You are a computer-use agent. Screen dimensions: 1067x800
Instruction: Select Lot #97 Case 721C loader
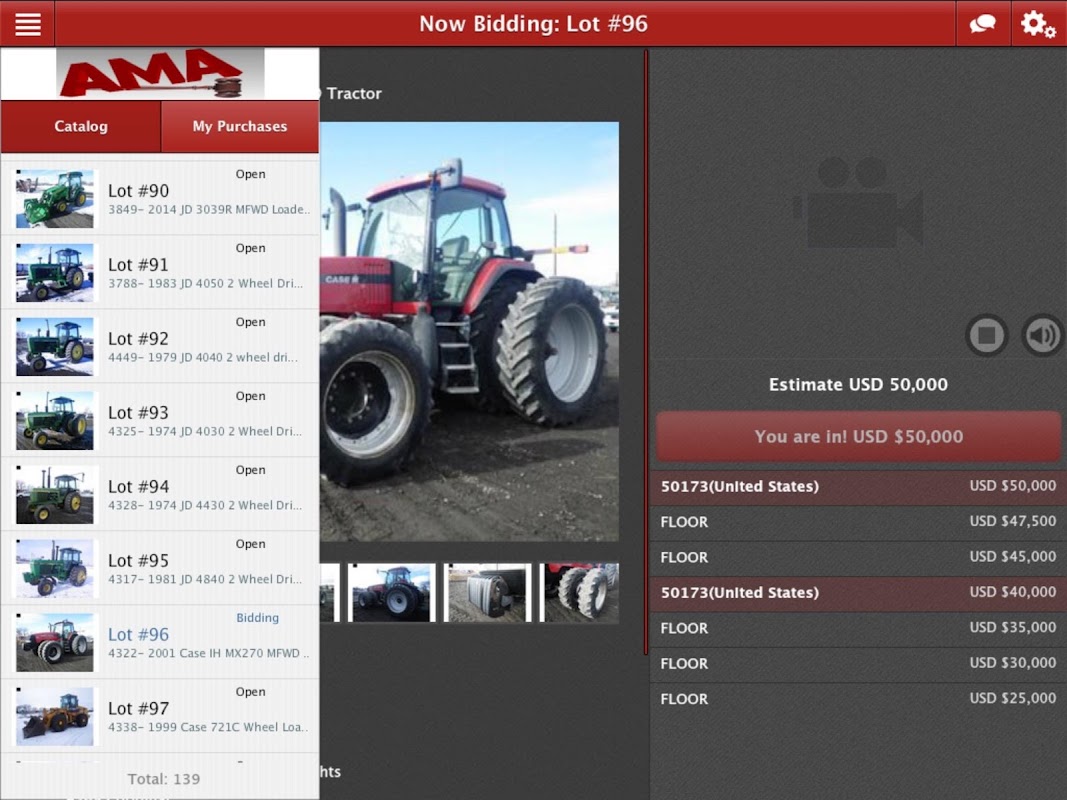160,716
